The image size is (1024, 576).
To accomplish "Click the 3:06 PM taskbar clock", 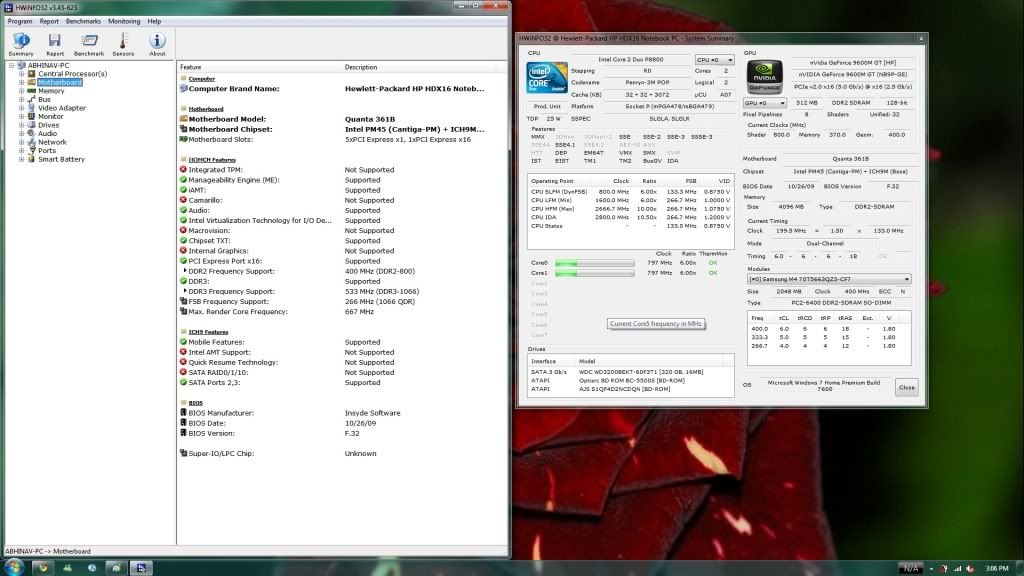I will tap(997, 568).
